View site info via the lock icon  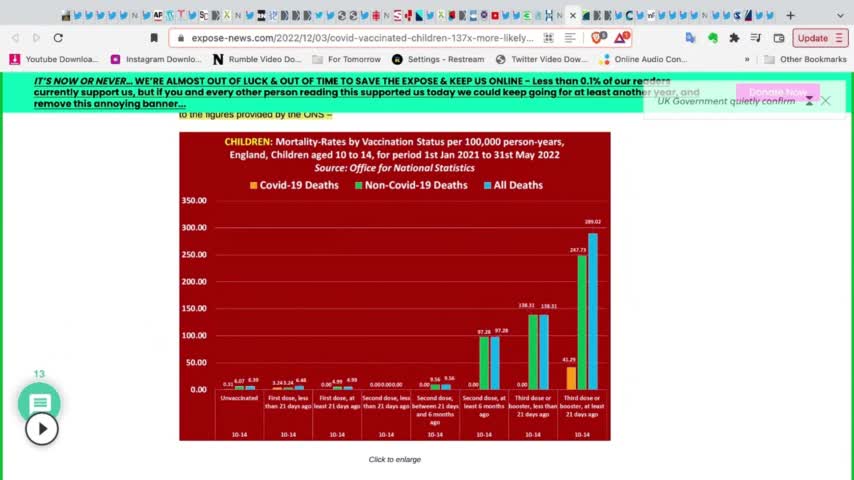(x=181, y=38)
